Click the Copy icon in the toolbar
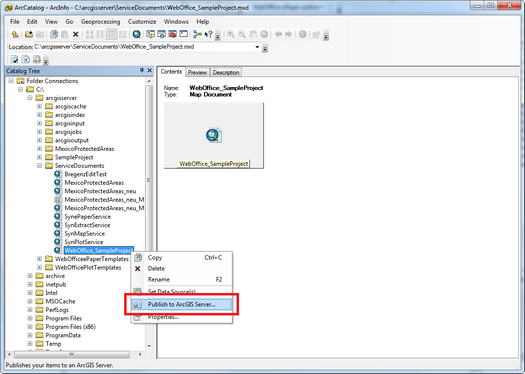525x374 pixels. (x=54, y=34)
